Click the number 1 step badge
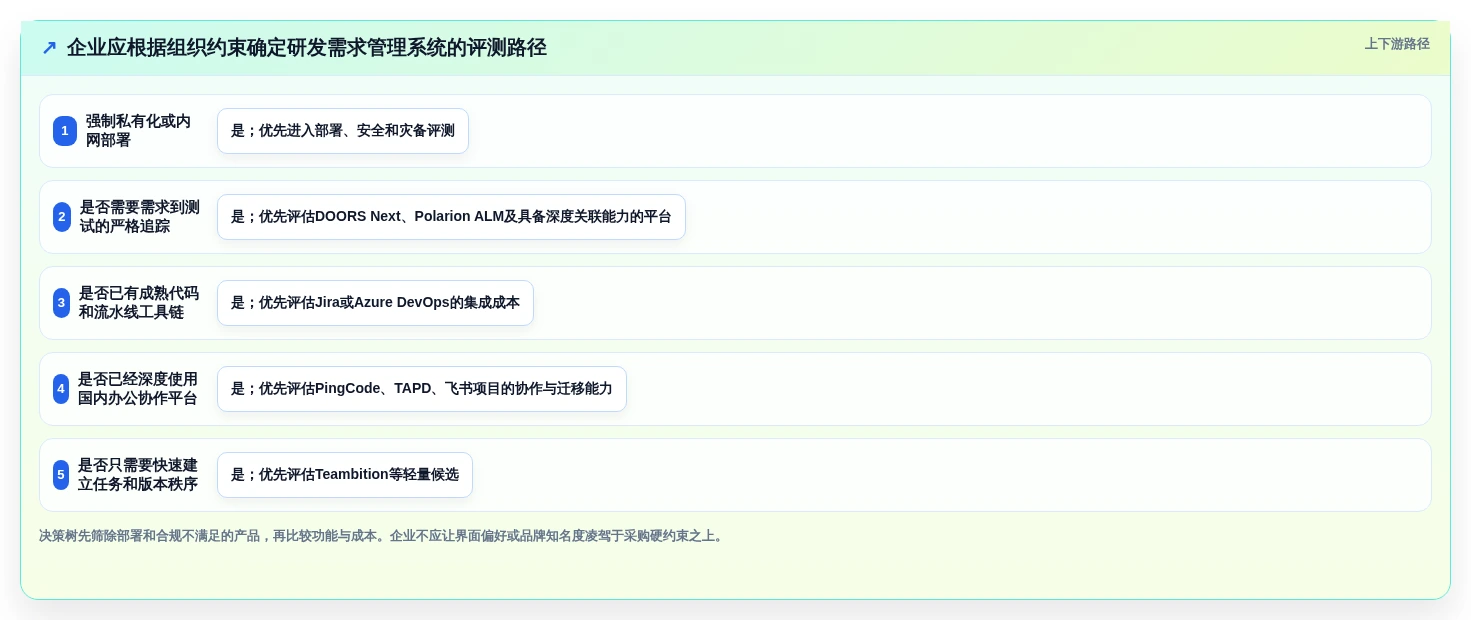Image resolution: width=1471 pixels, height=620 pixels. (x=65, y=131)
